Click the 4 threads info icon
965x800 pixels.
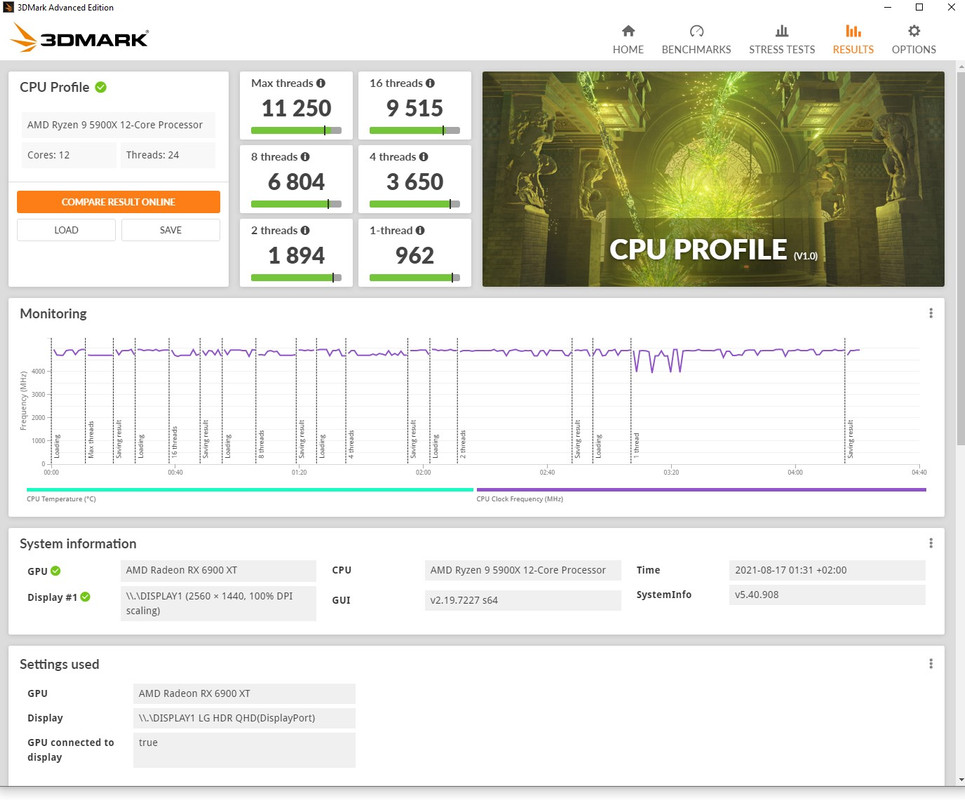tap(424, 157)
